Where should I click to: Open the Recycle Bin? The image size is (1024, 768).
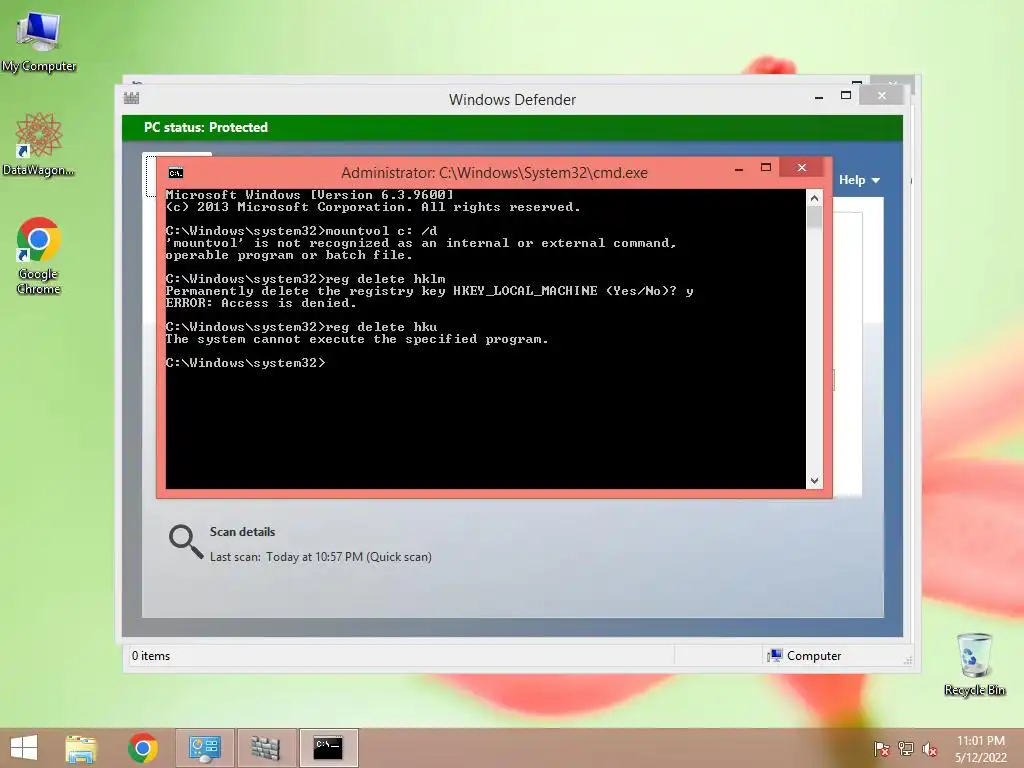[974, 664]
